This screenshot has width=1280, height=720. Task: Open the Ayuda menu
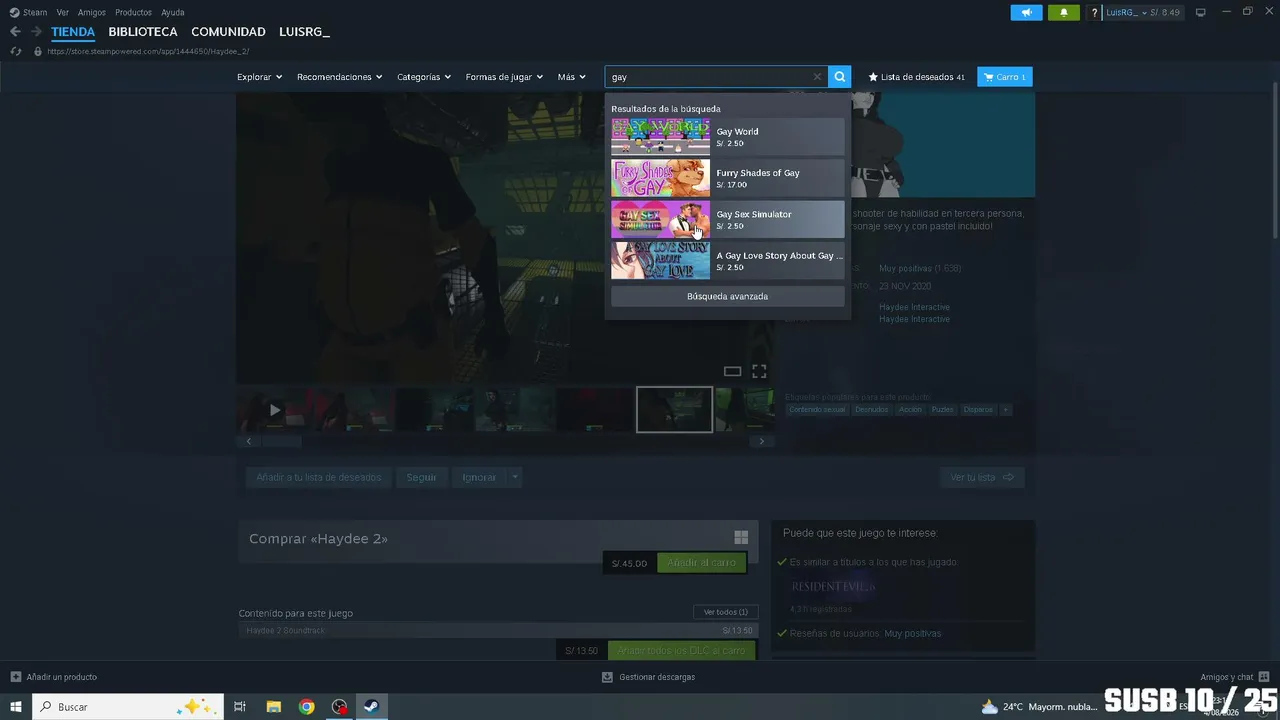(173, 13)
